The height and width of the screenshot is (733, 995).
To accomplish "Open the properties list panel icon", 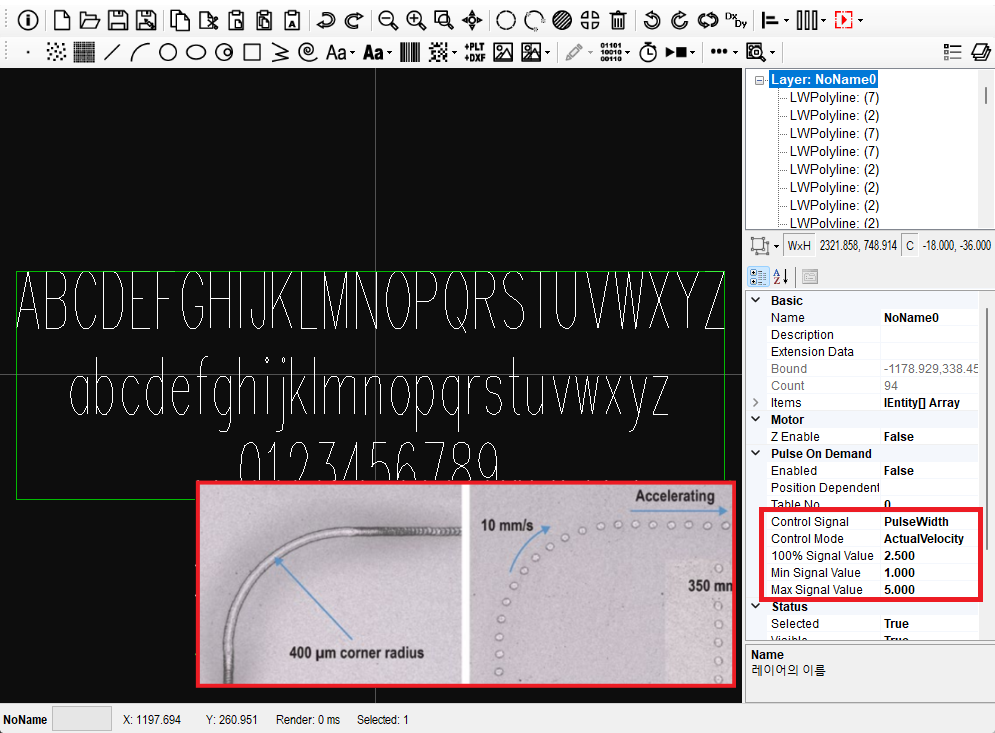I will [x=952, y=52].
